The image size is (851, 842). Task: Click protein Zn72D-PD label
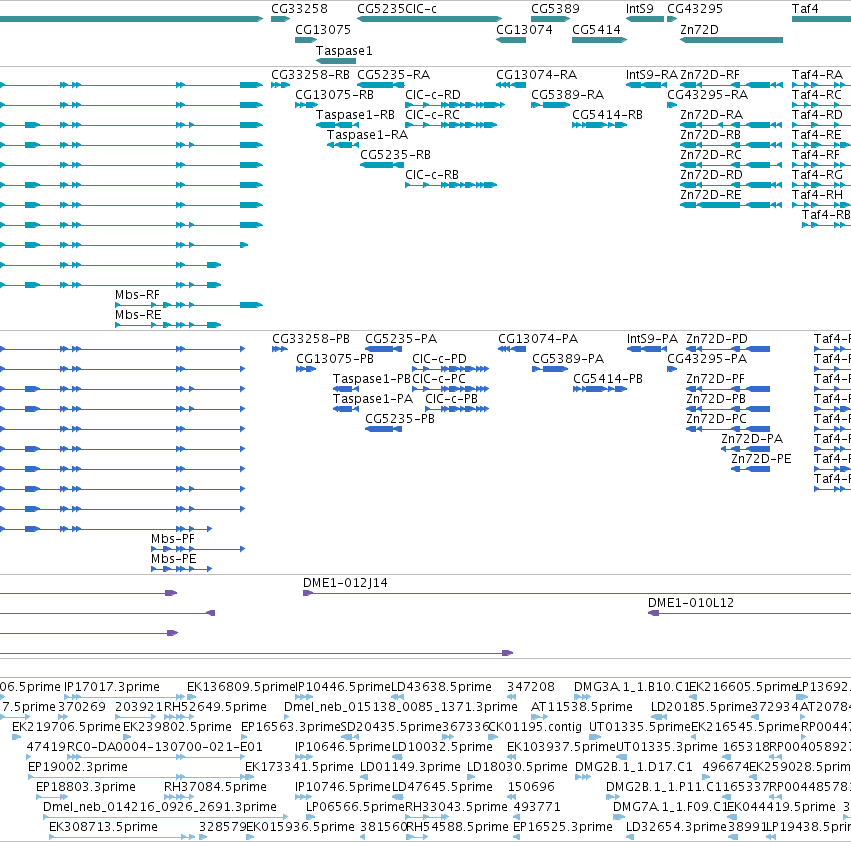(716, 339)
